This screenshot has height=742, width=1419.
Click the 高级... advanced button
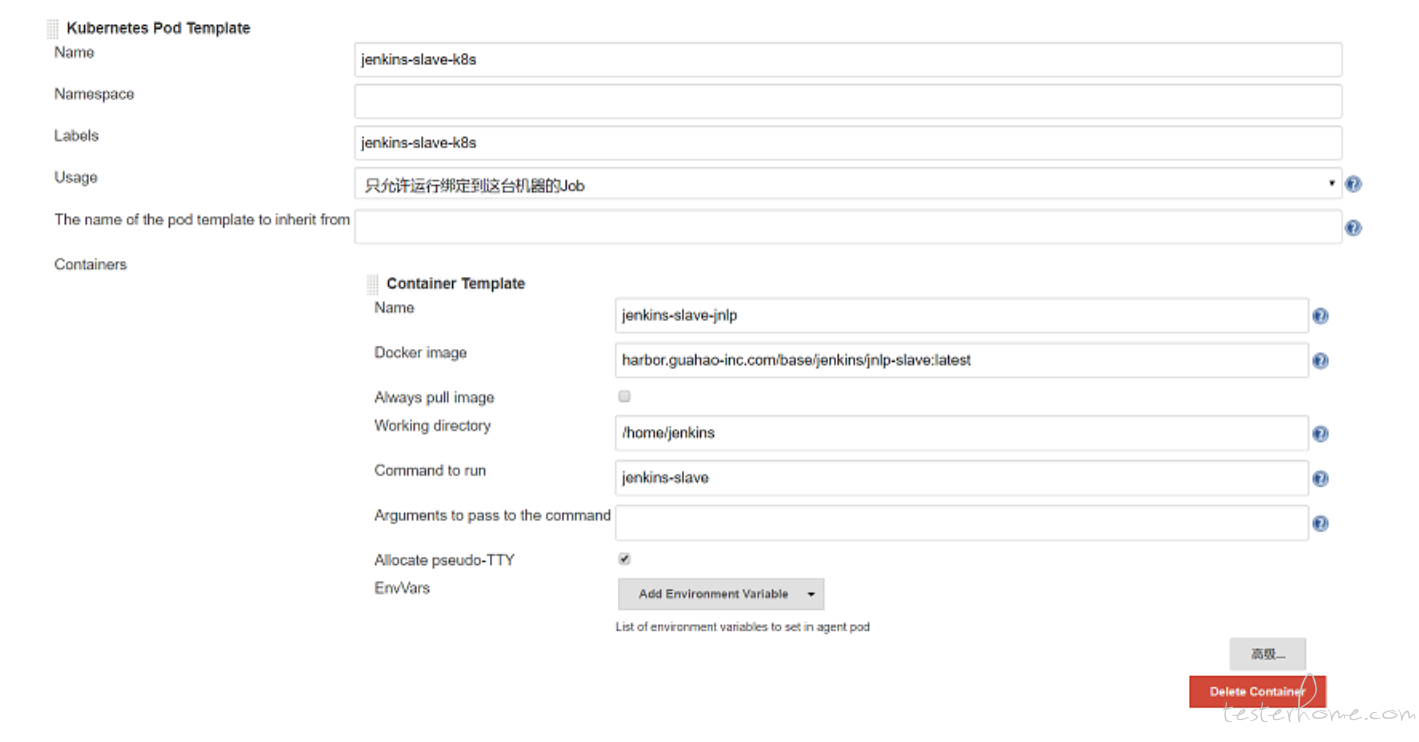pos(1267,654)
